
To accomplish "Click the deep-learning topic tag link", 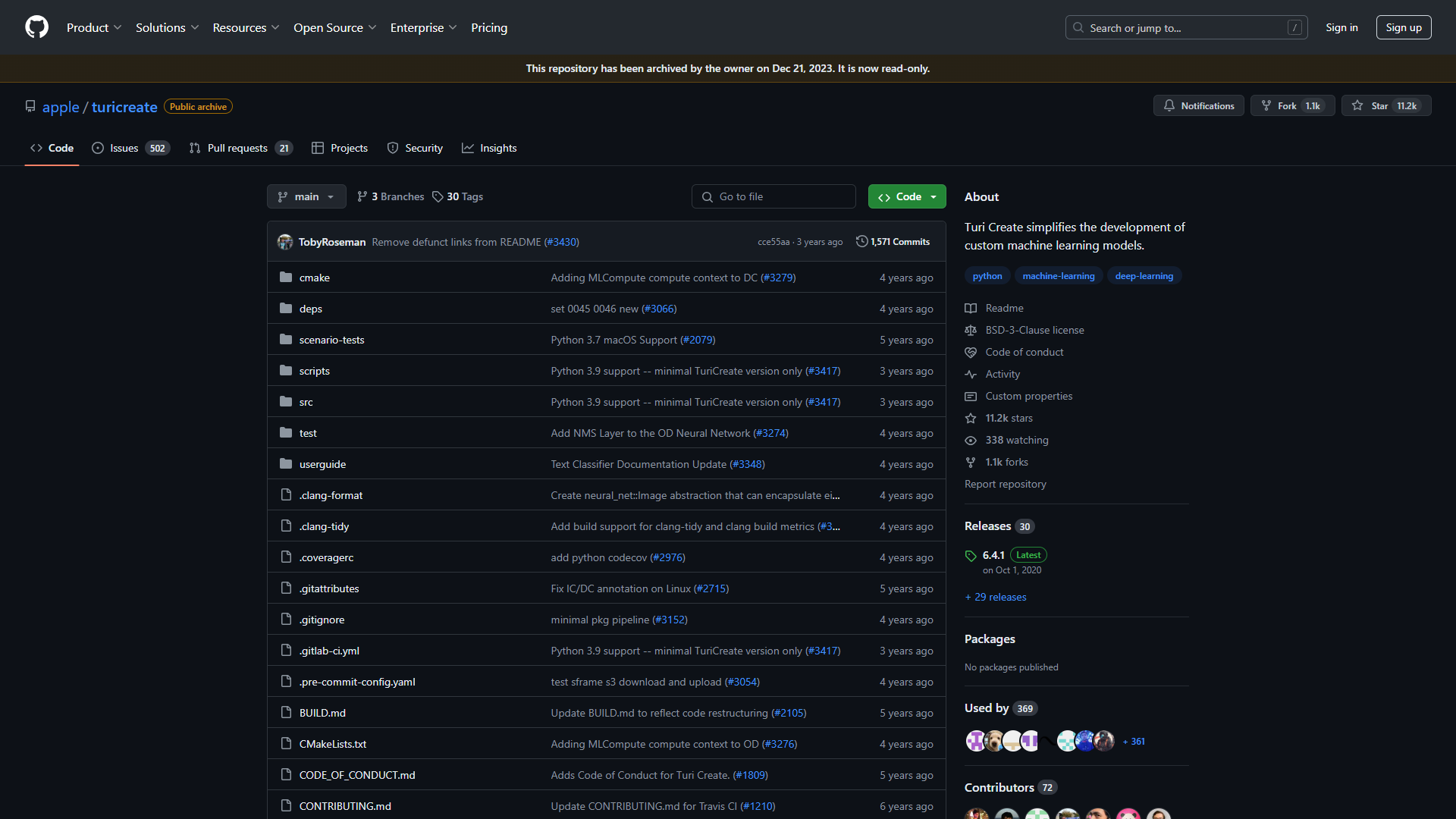I will pyautogui.click(x=1143, y=275).
